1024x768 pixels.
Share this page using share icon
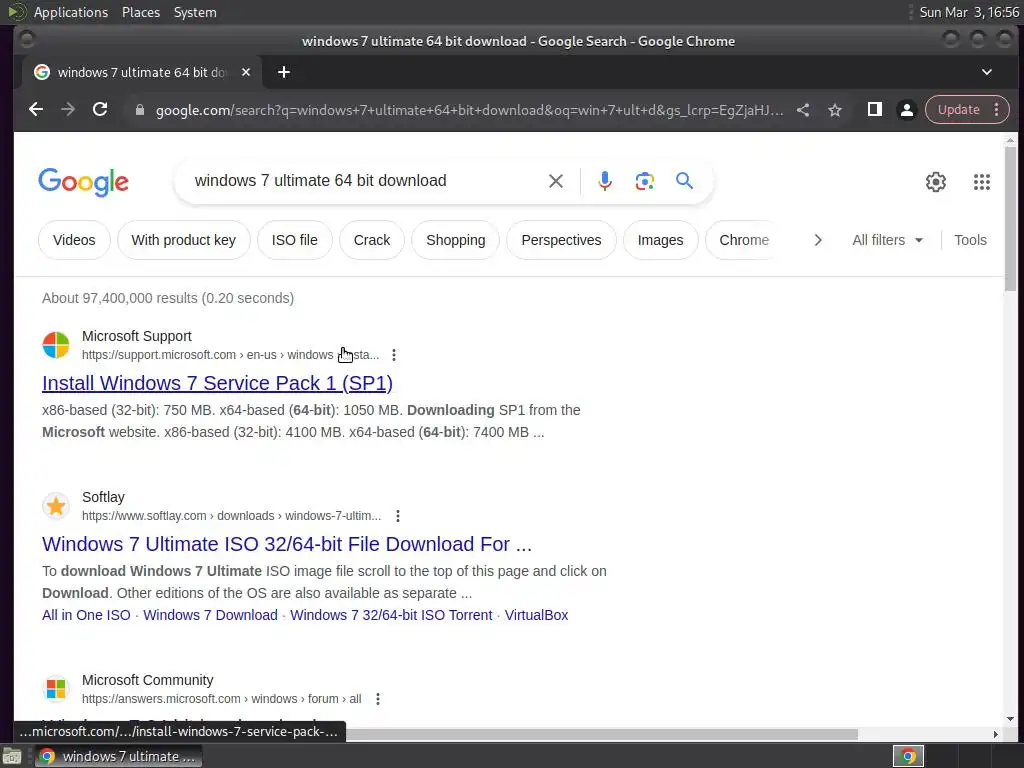point(803,110)
